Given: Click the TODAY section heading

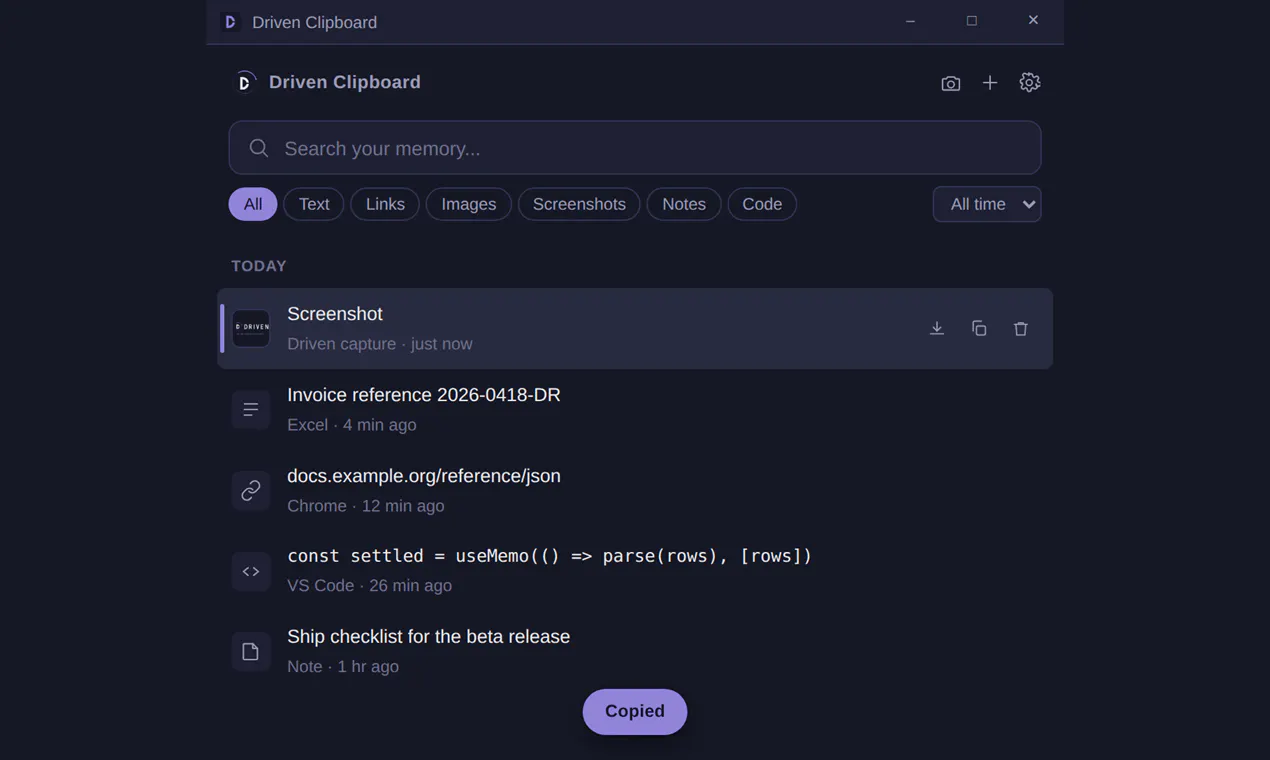Looking at the screenshot, I should point(259,266).
